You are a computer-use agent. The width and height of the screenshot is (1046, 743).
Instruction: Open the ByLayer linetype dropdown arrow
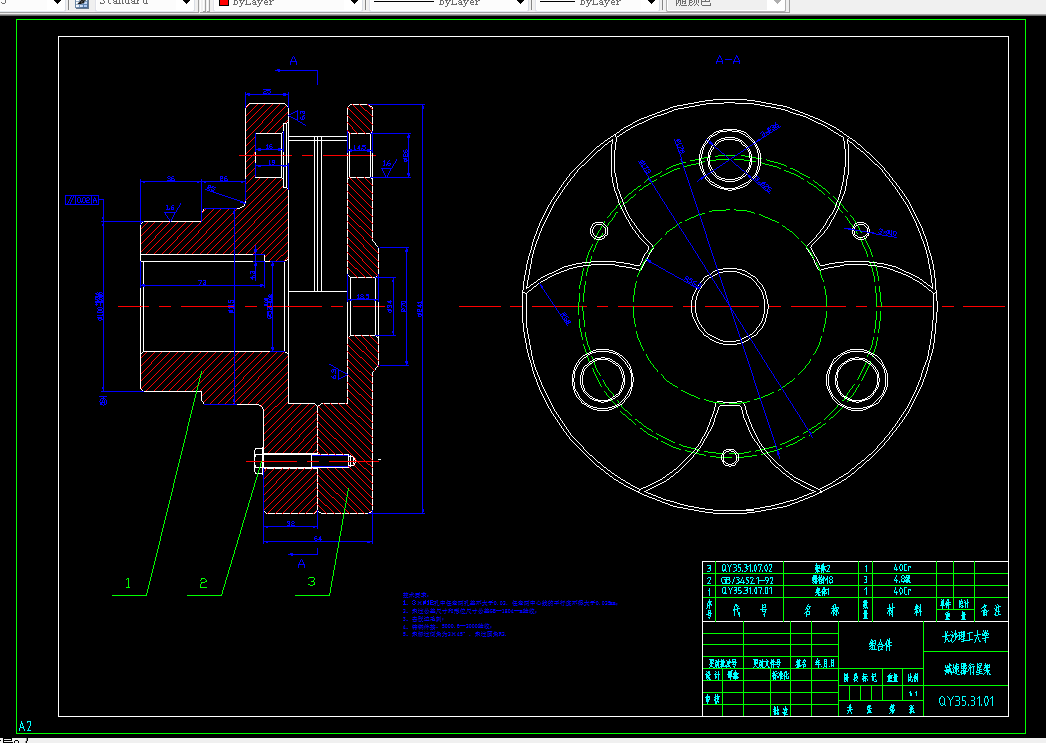[520, 3]
